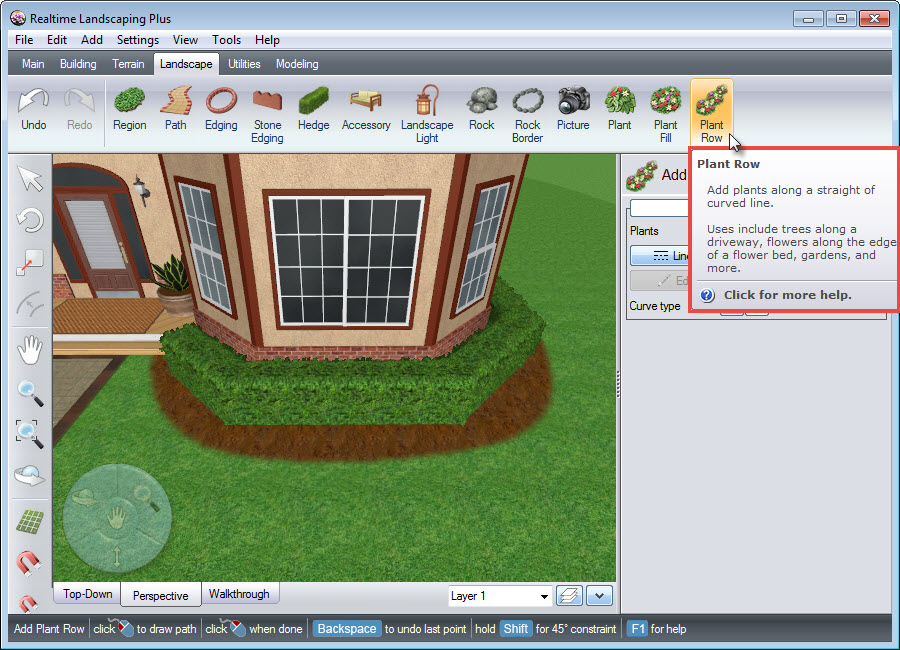This screenshot has height=650, width=900.
Task: Choose the Landscape Light tool
Action: pos(427,115)
